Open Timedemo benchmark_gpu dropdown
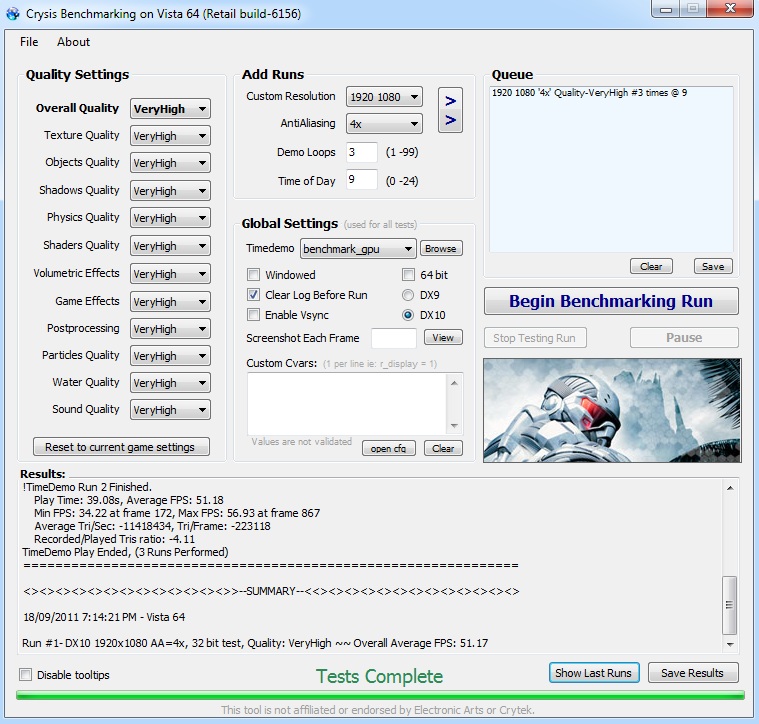This screenshot has width=759, height=724. [x=358, y=249]
